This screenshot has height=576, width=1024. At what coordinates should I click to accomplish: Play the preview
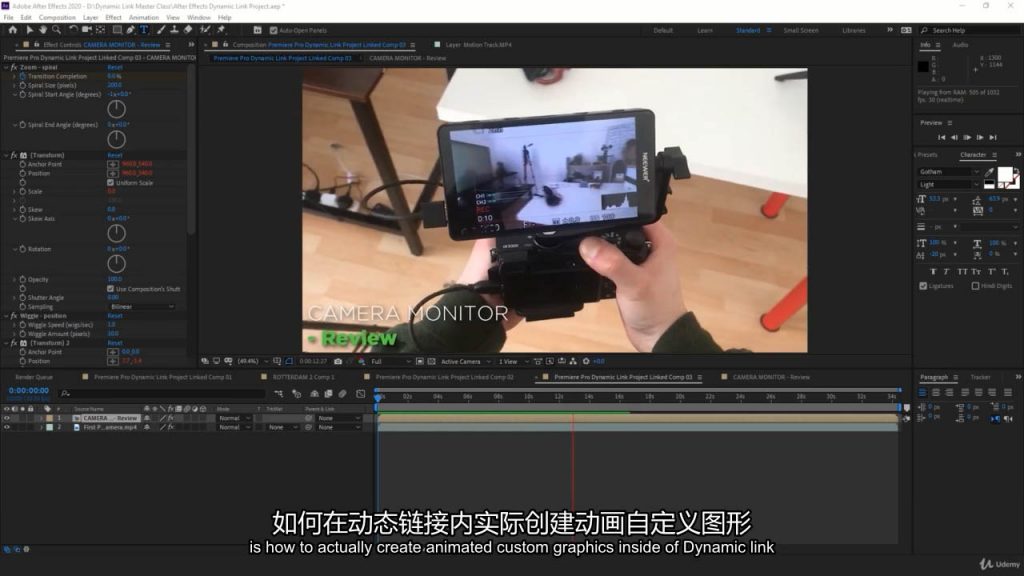pyautogui.click(x=967, y=138)
